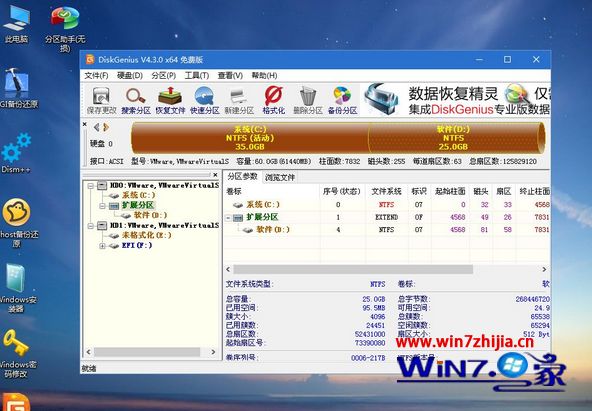Open the 分区(P) menu
This screenshot has height=411, width=592.
point(163,75)
